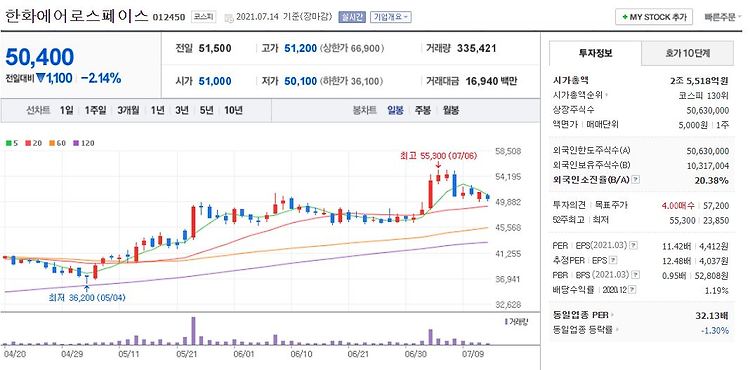
Task: Select 월봉 monthly candle chart
Action: pyautogui.click(x=450, y=110)
